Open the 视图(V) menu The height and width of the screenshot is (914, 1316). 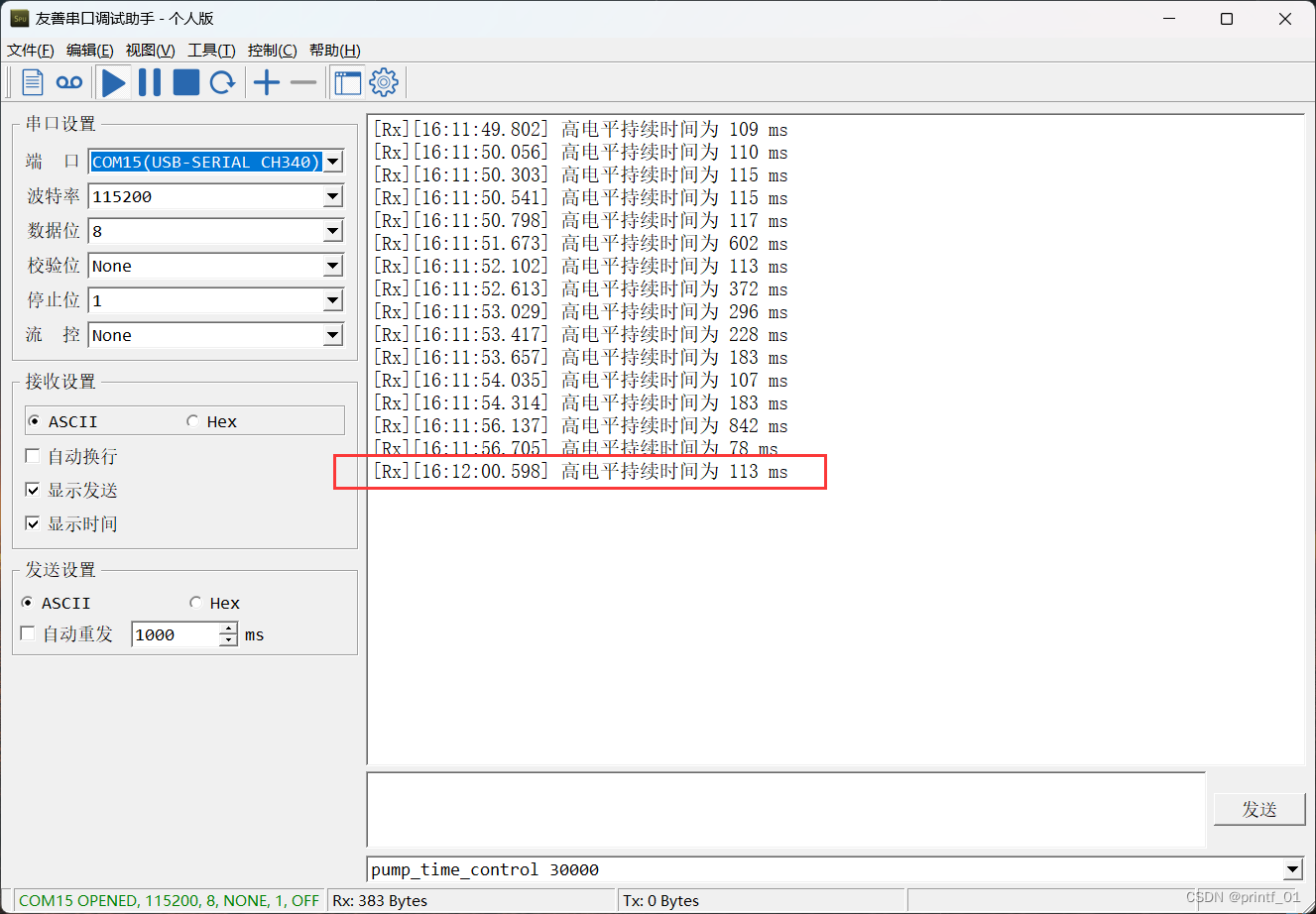coord(151,51)
